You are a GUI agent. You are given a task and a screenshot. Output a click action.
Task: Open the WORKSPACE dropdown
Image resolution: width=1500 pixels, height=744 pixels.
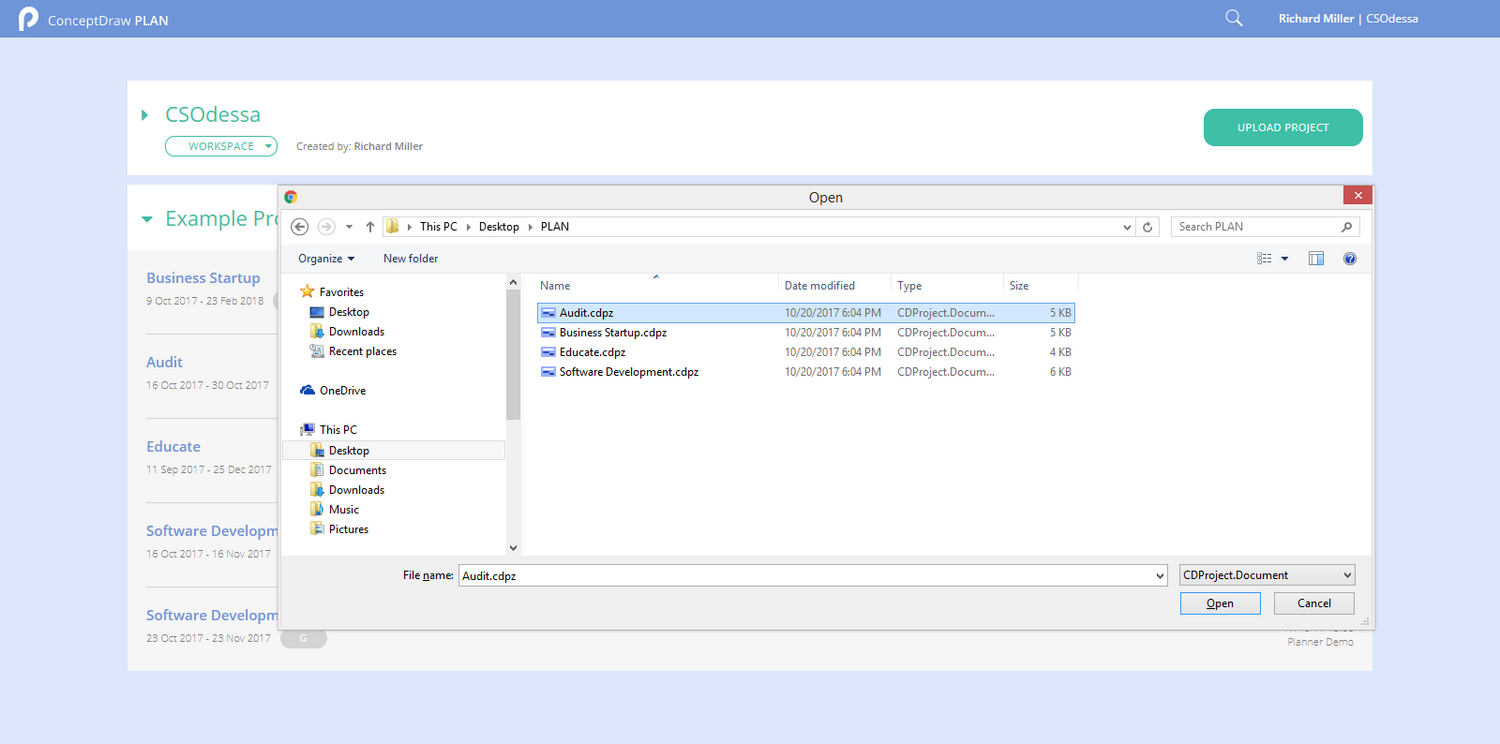point(221,146)
